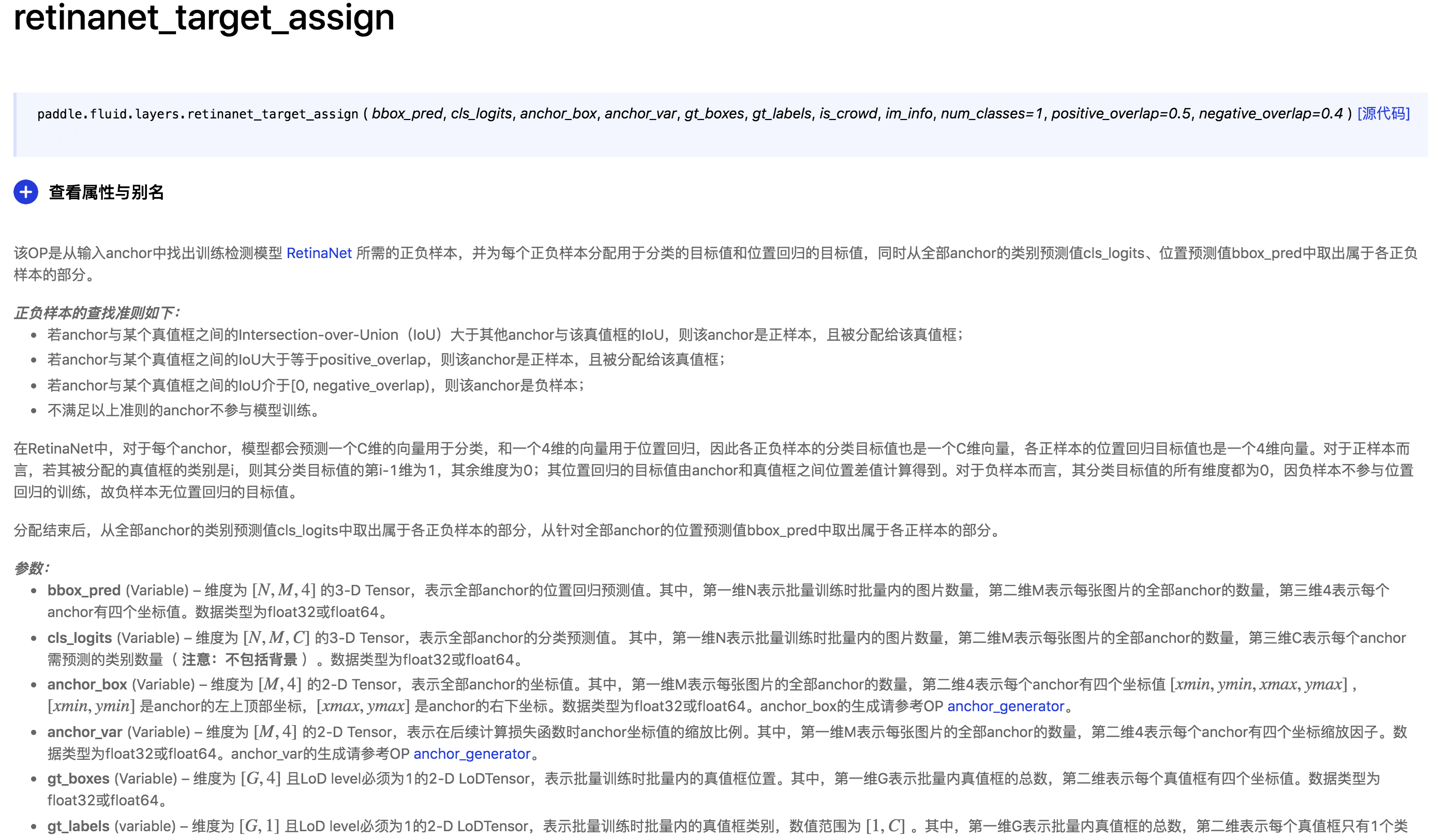
Task: Follow the anchor_generator link in the anchor_box entry
Action: coord(1005,706)
